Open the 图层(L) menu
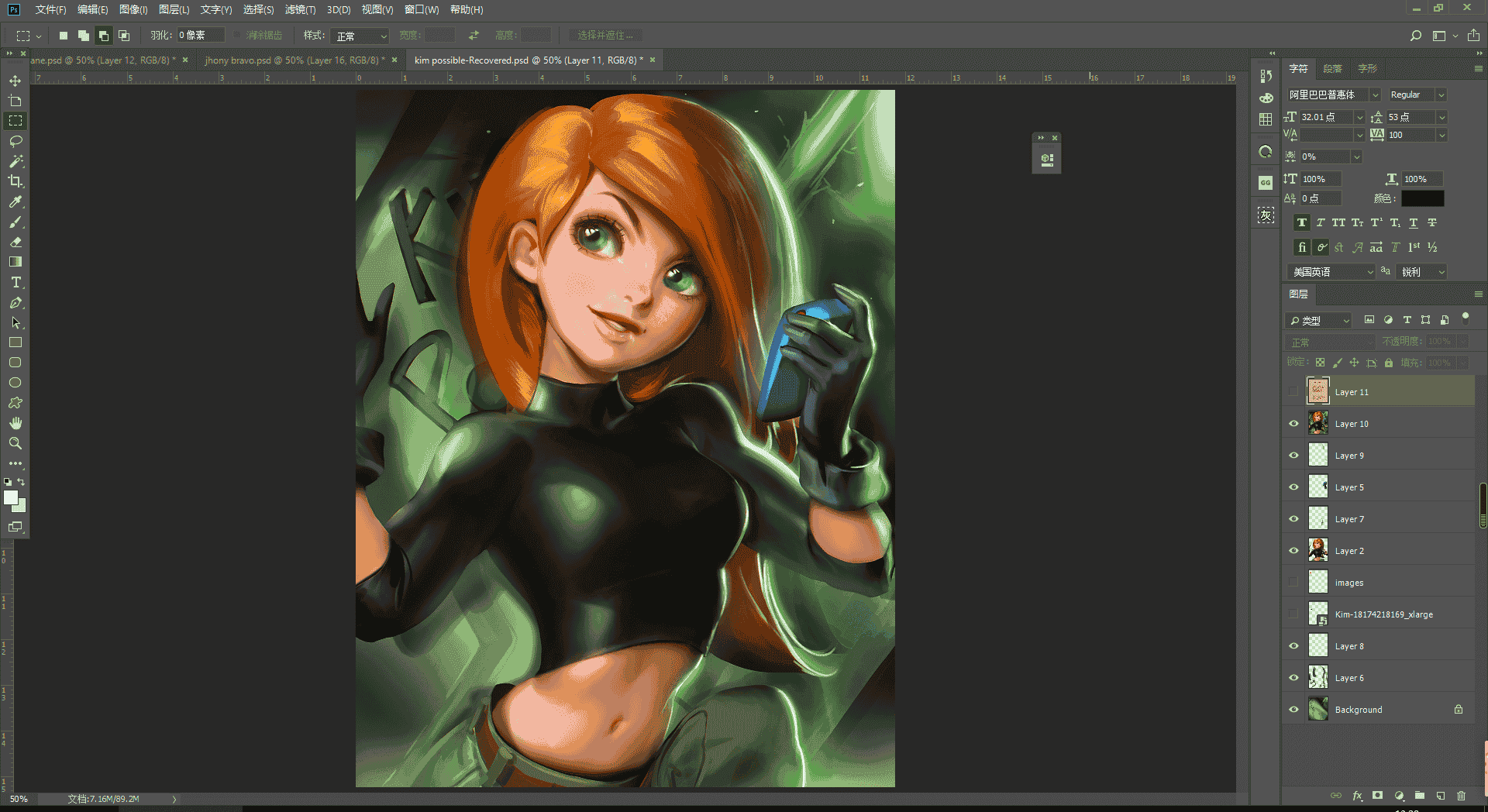This screenshot has height=812, width=1488. tap(174, 9)
